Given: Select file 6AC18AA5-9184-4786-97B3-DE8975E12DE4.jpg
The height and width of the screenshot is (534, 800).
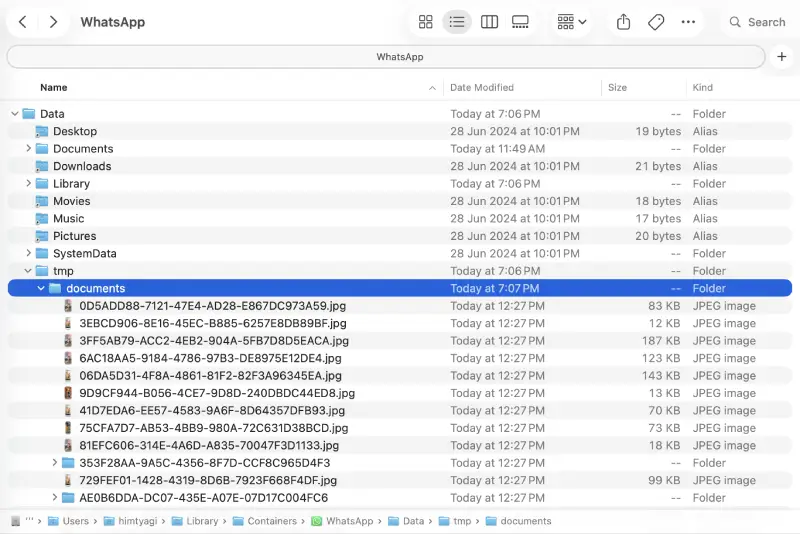Looking at the screenshot, I should pos(210,358).
